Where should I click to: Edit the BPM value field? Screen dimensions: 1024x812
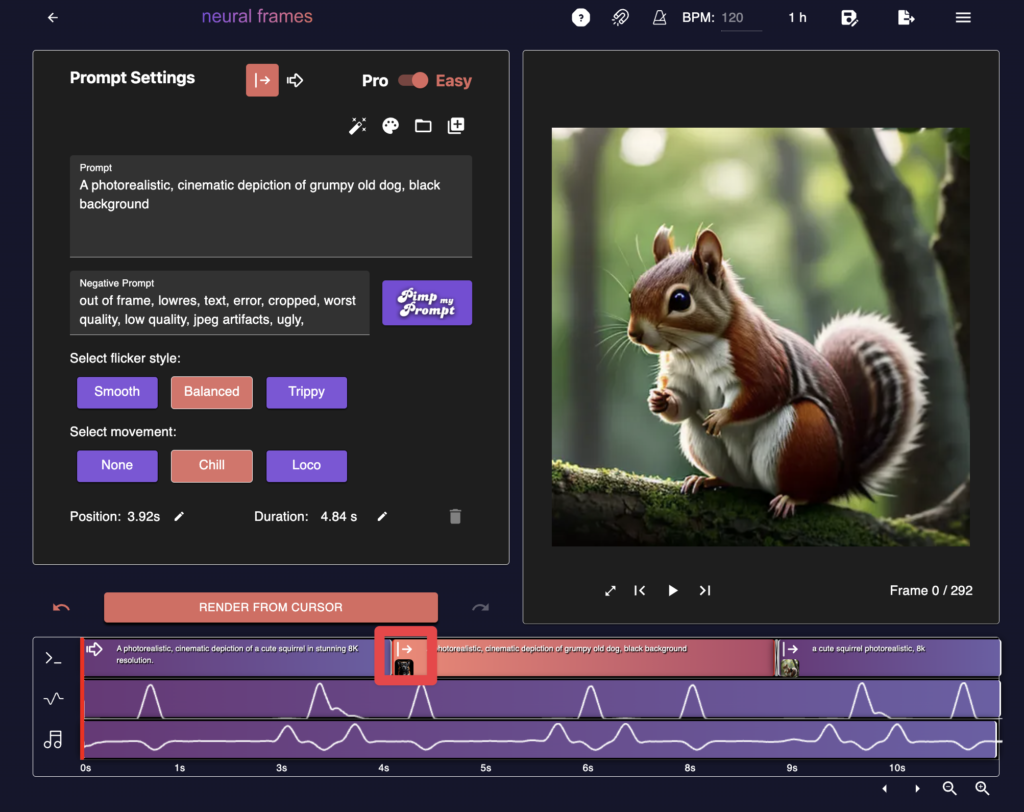click(x=739, y=17)
